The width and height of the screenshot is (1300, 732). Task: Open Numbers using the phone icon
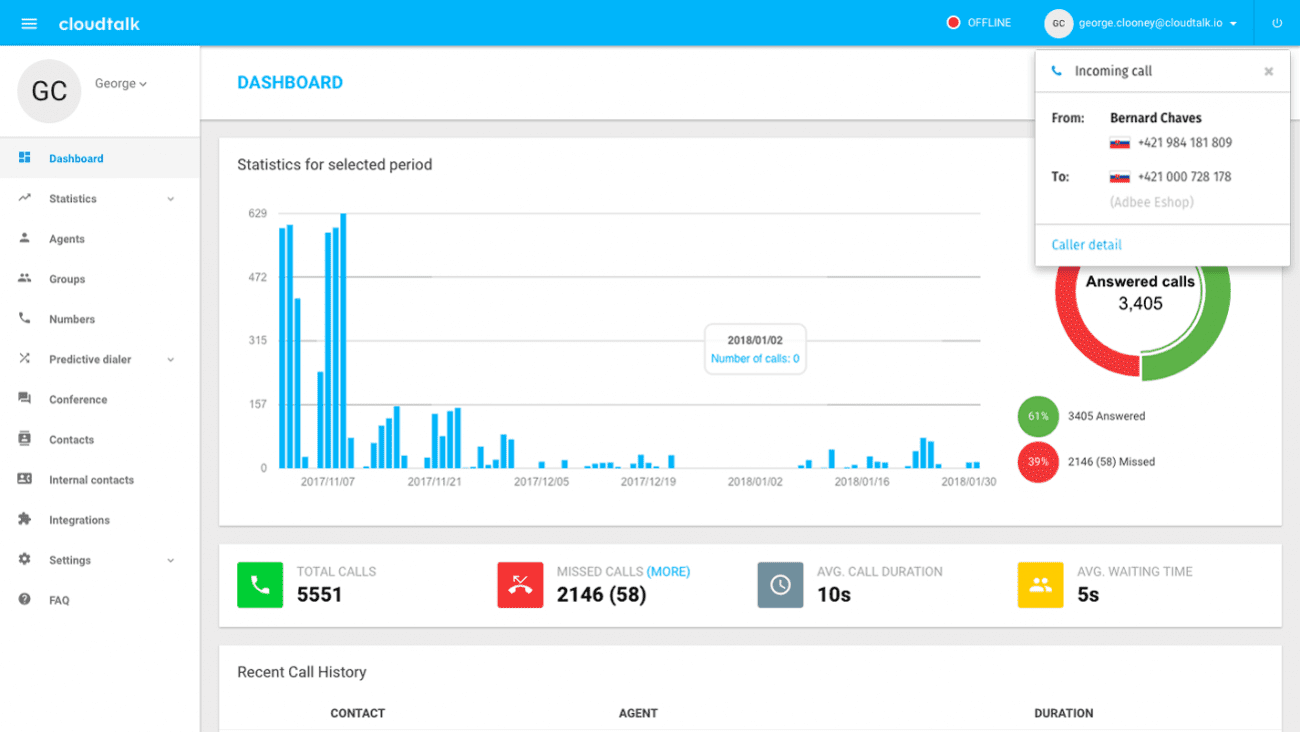coord(23,318)
